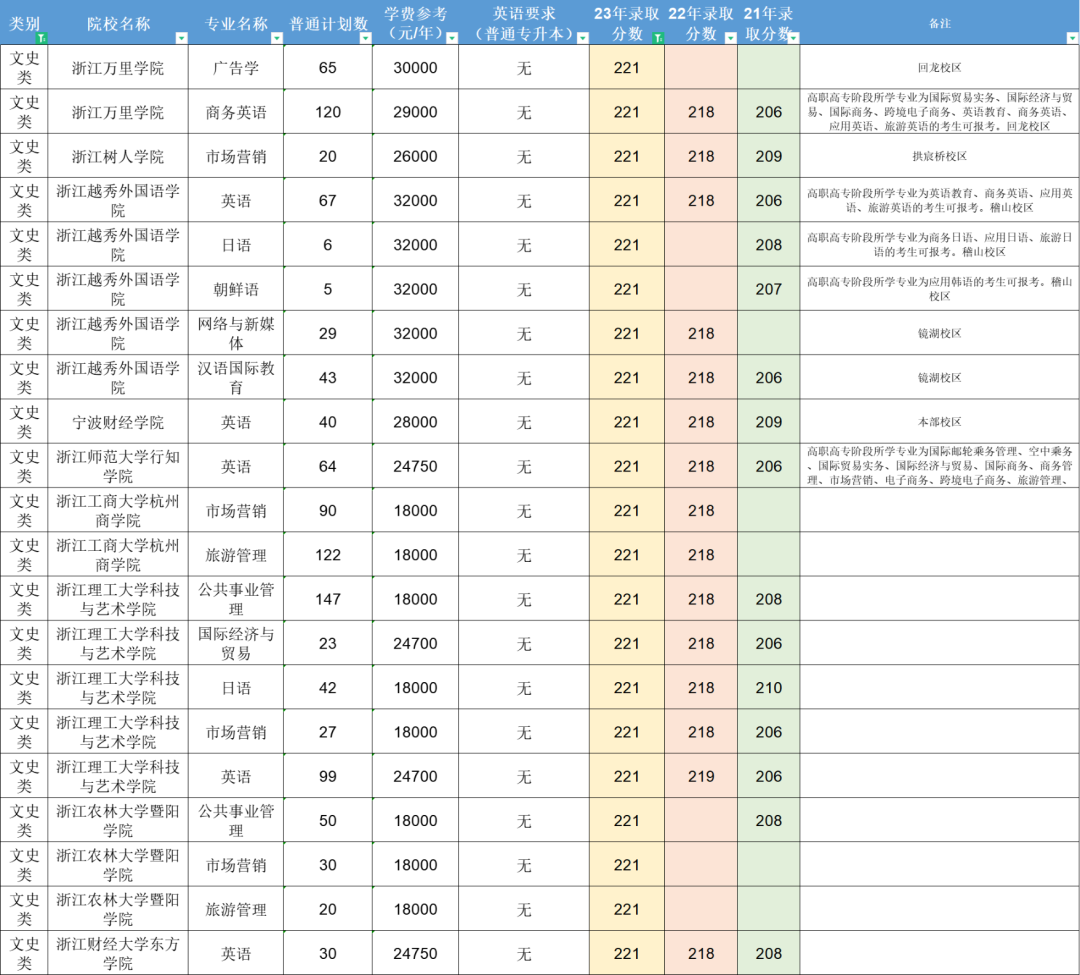
Task: Open the 23年录取分数 column filter dropdown
Action: coord(658,38)
